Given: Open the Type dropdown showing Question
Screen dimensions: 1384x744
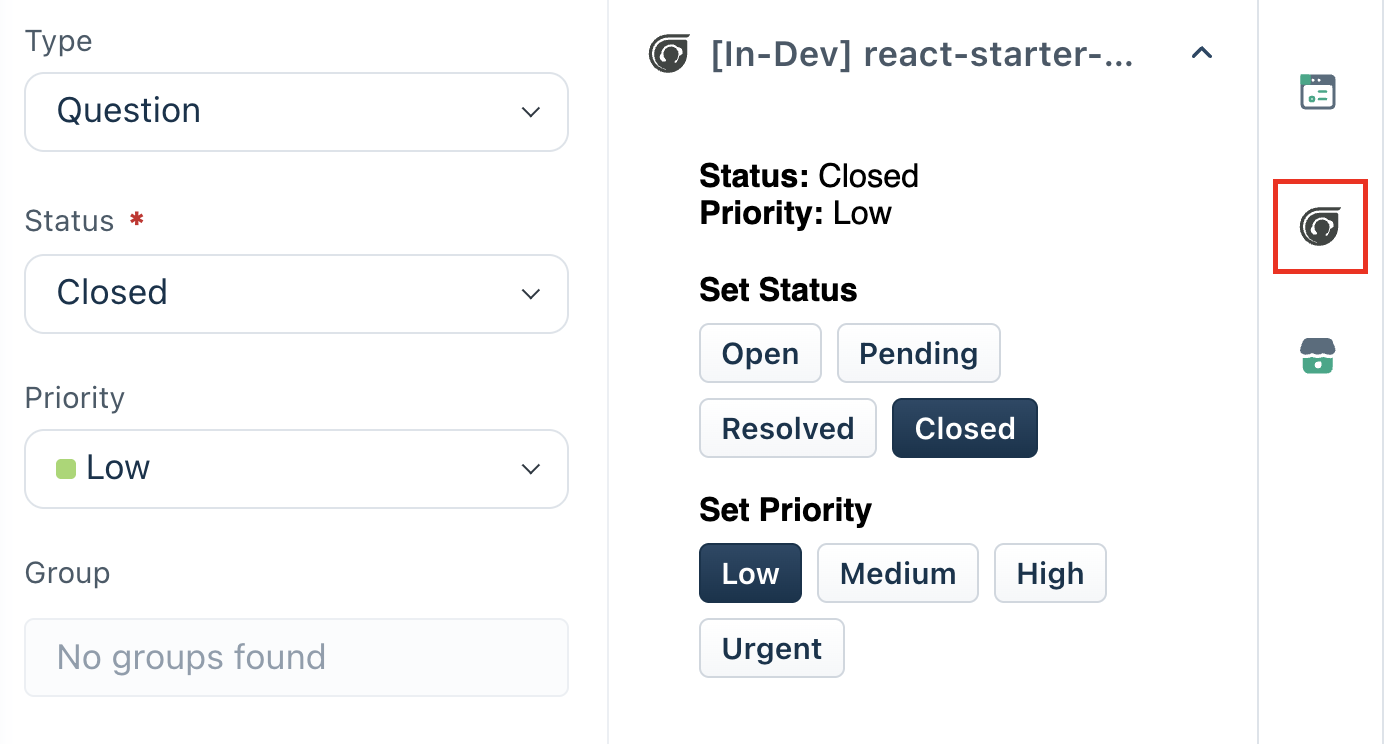Looking at the screenshot, I should pyautogui.click(x=296, y=112).
